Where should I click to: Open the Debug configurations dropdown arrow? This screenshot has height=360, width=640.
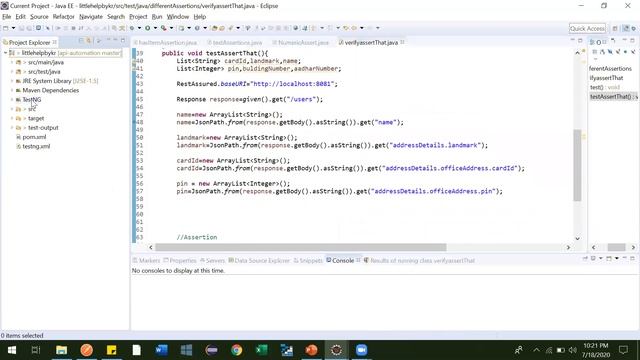[x=139, y=28]
